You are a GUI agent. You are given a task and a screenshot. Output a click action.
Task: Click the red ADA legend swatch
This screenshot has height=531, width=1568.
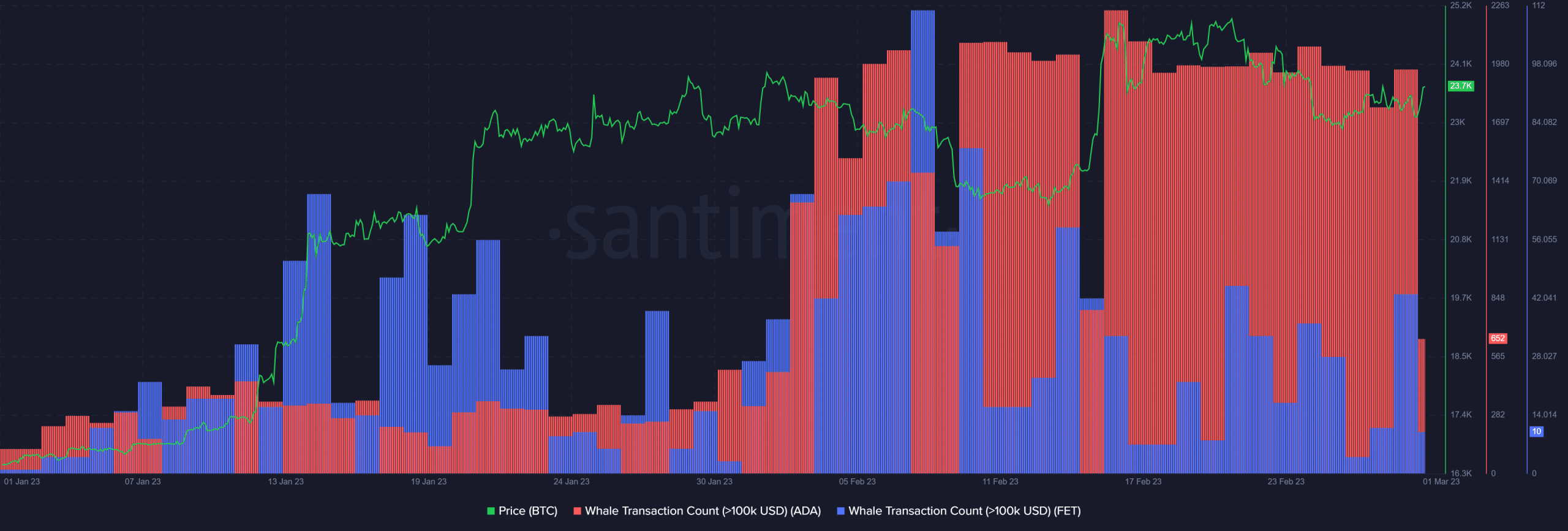577,511
